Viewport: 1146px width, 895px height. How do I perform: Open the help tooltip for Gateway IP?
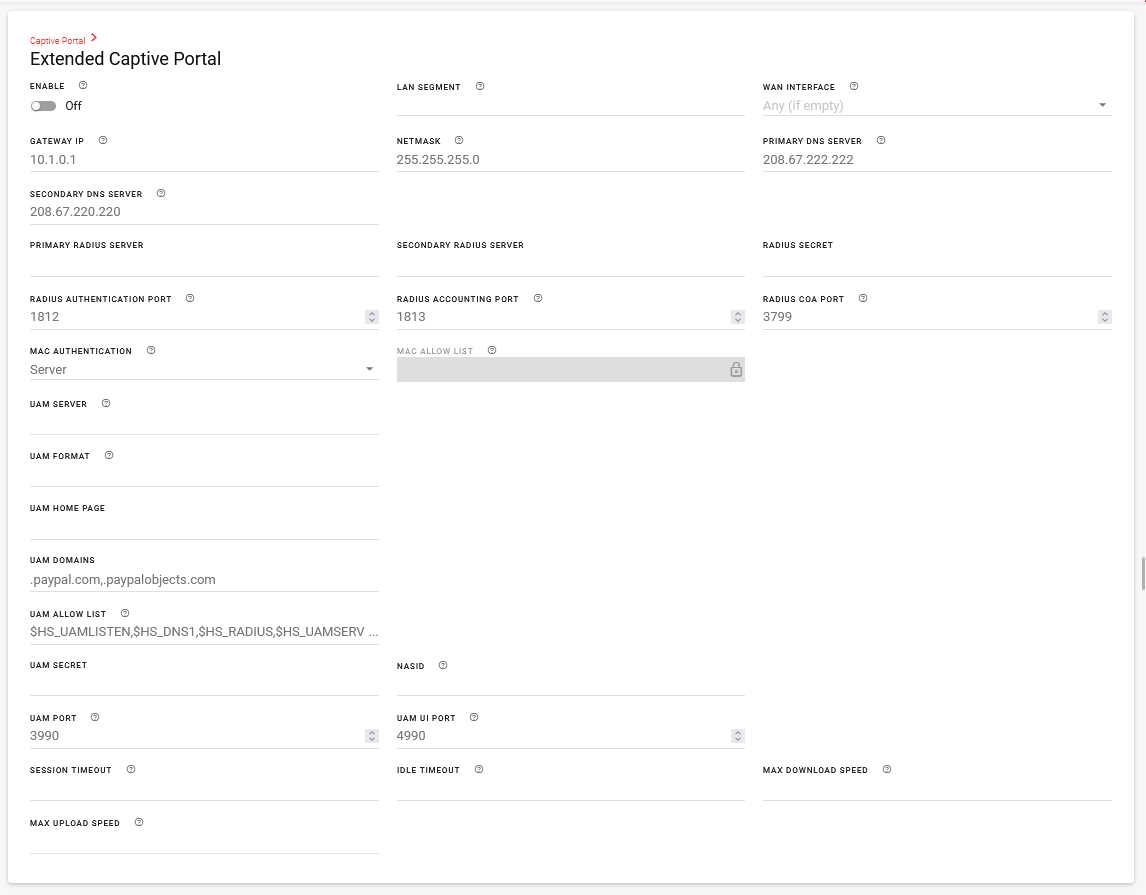point(102,140)
